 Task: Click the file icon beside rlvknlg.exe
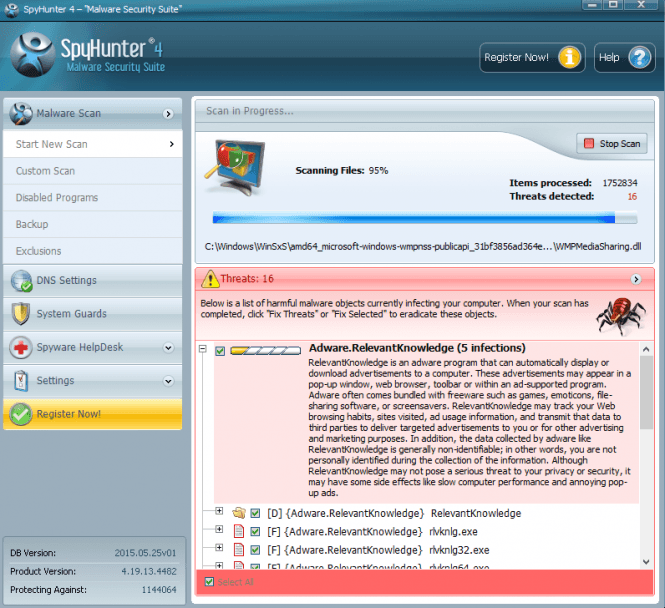(x=239, y=531)
